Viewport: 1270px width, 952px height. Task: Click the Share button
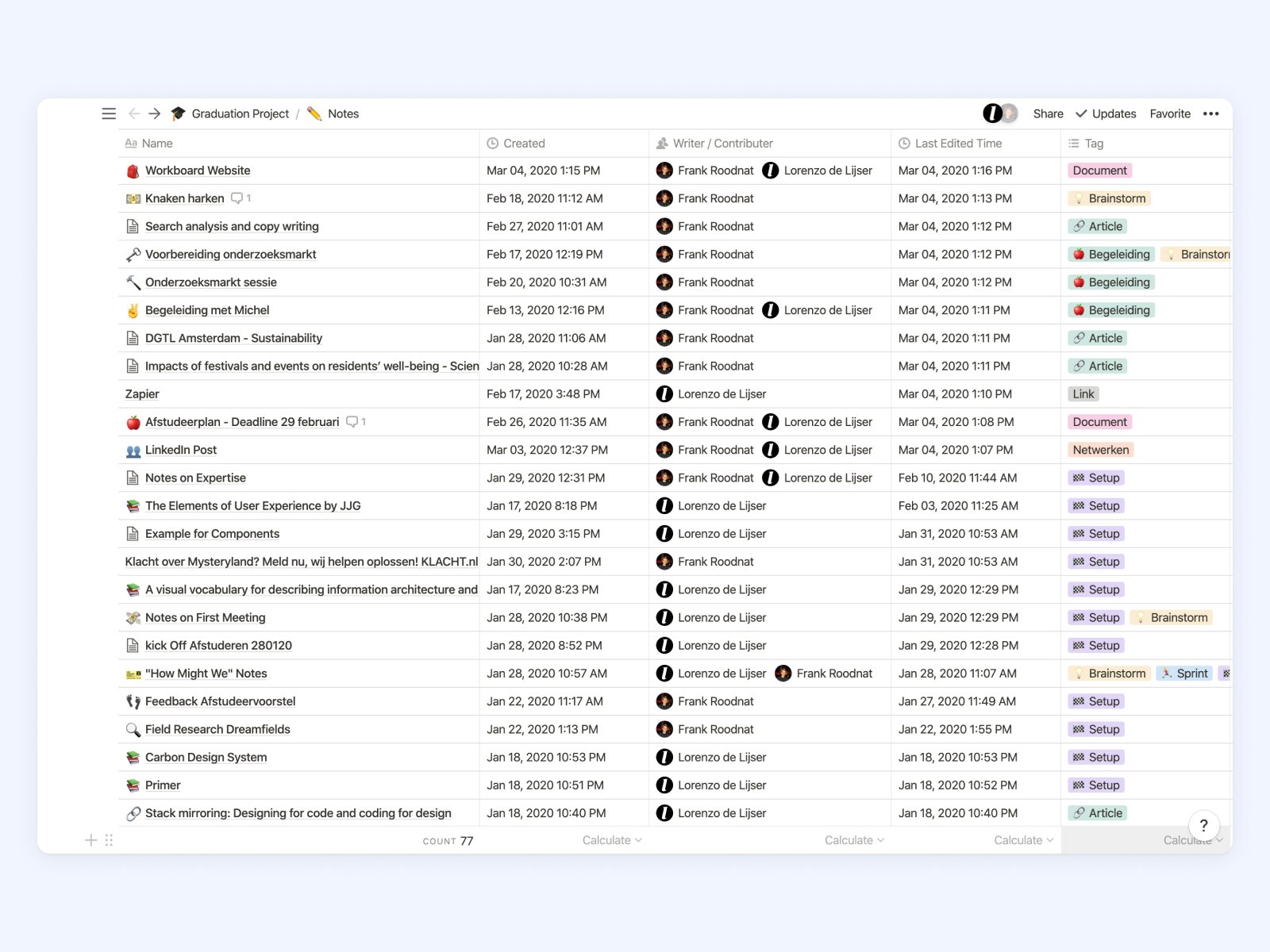[x=1048, y=114]
